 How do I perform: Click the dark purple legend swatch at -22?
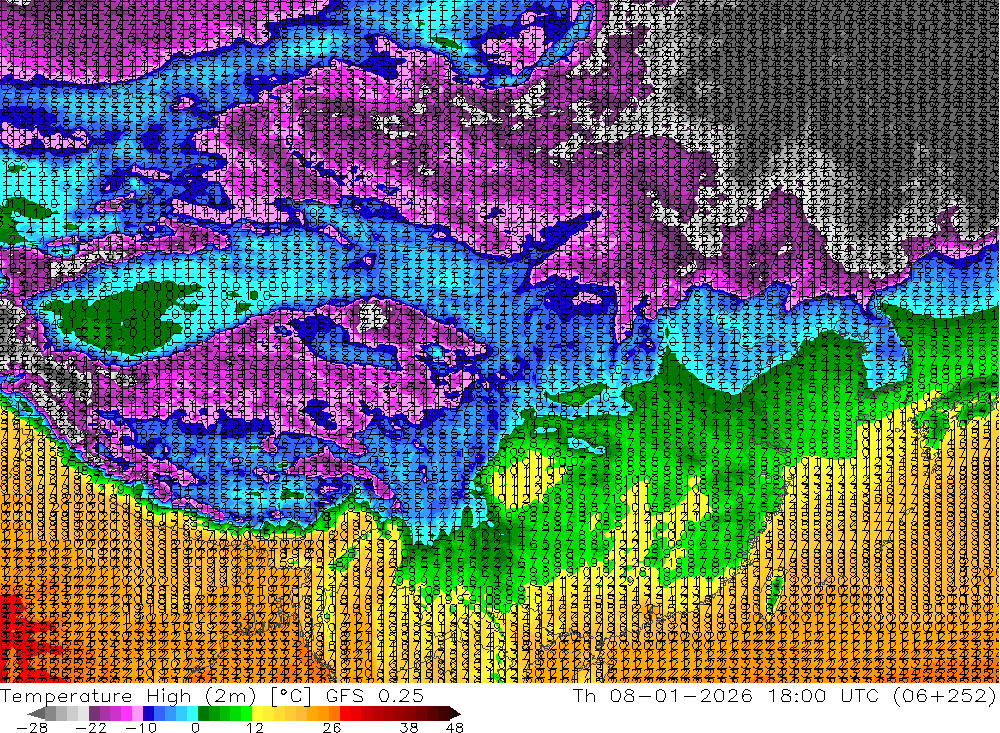(94, 713)
